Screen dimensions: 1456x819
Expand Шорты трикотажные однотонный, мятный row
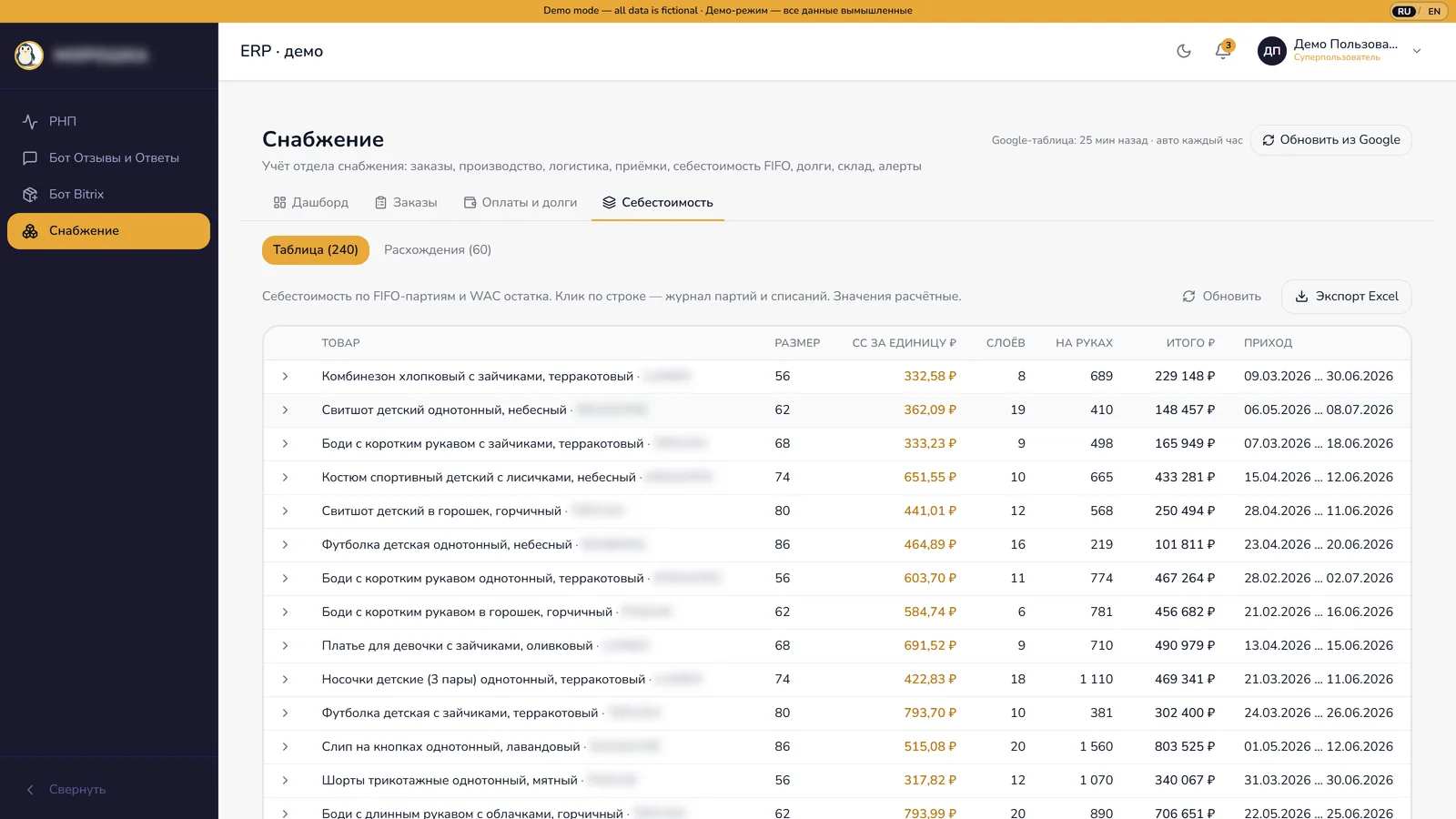285,780
